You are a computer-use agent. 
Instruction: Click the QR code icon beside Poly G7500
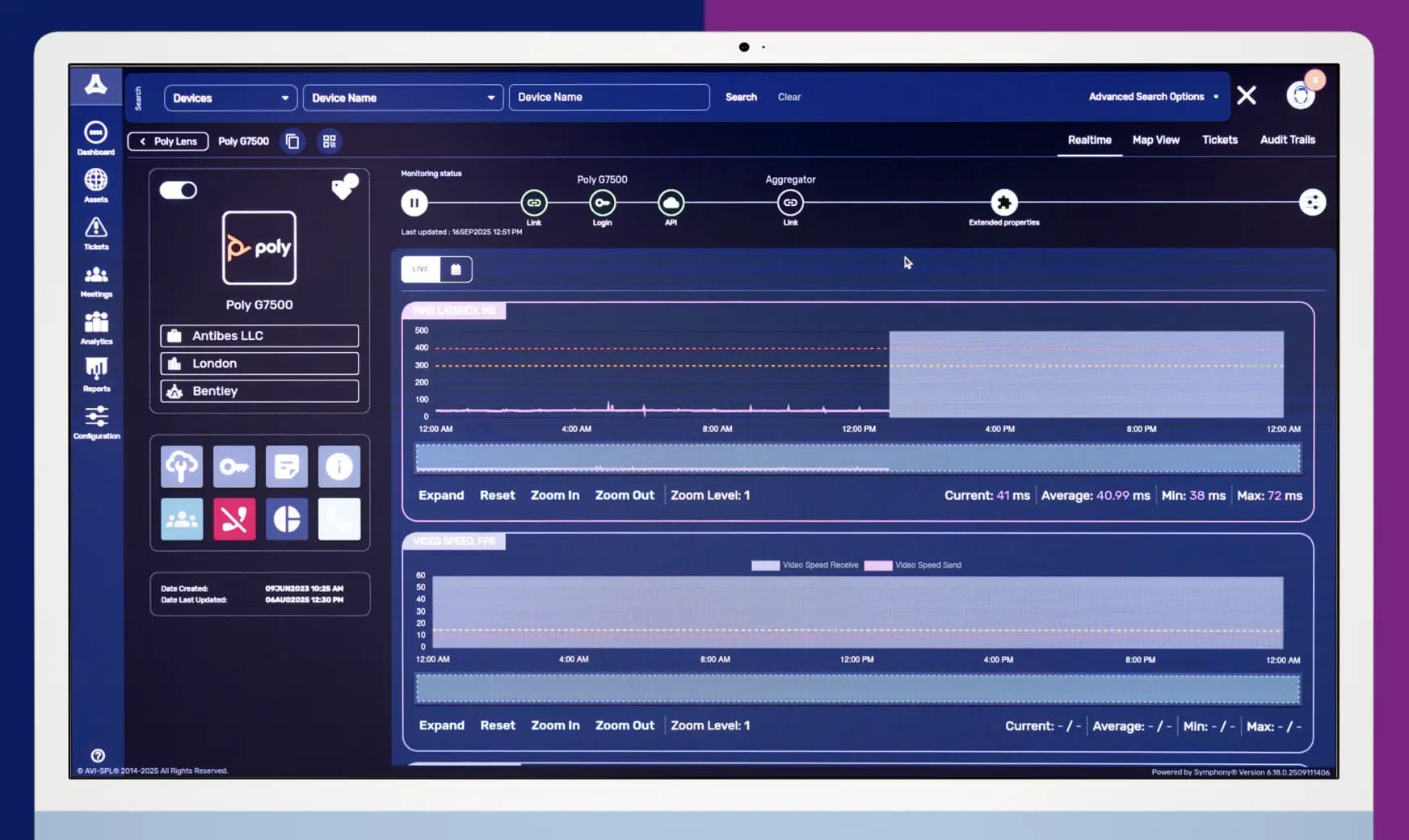[329, 141]
